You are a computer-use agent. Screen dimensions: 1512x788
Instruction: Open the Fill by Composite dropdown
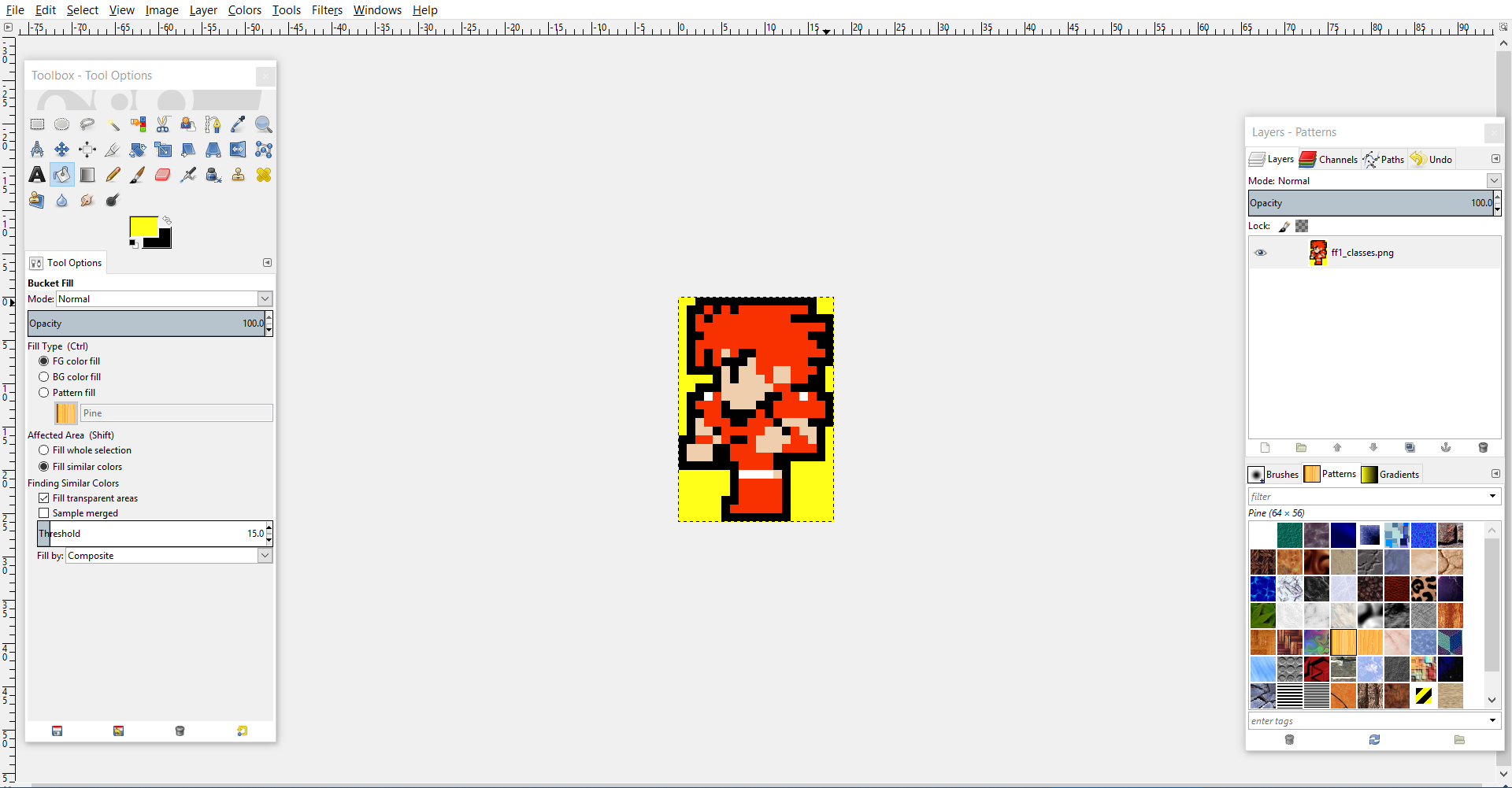pos(265,556)
